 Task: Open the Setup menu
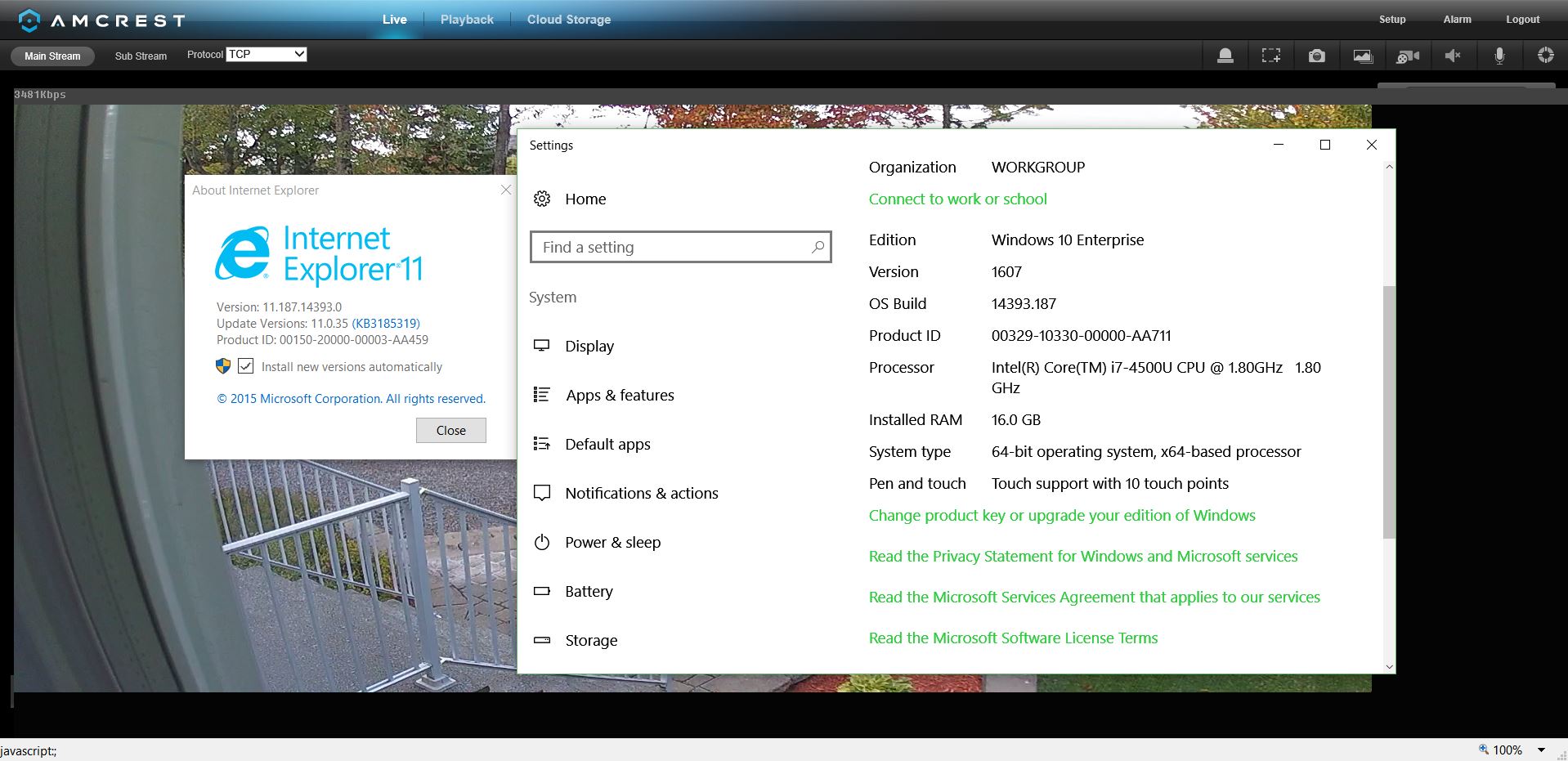pos(1392,20)
